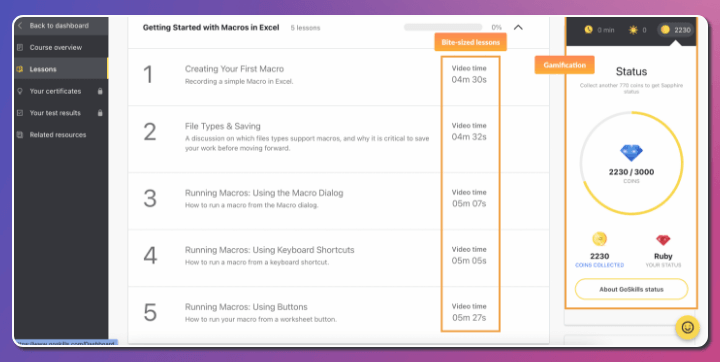
Task: Click How to run a macro from a keyboard shortcut
Action: [257, 263]
